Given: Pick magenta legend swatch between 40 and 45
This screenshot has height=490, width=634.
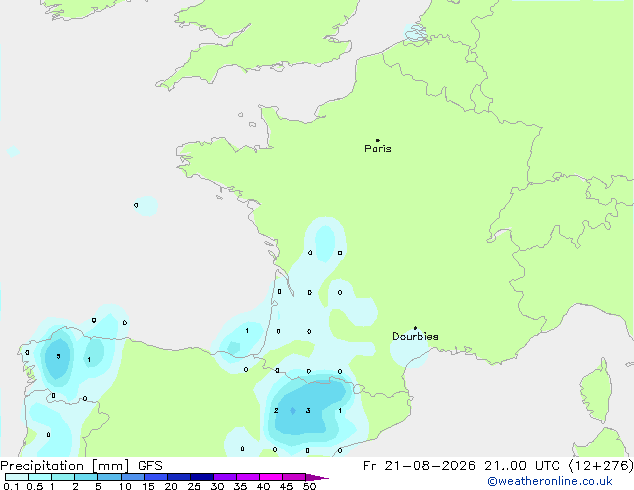Looking at the screenshot, I should pyautogui.click(x=271, y=477).
